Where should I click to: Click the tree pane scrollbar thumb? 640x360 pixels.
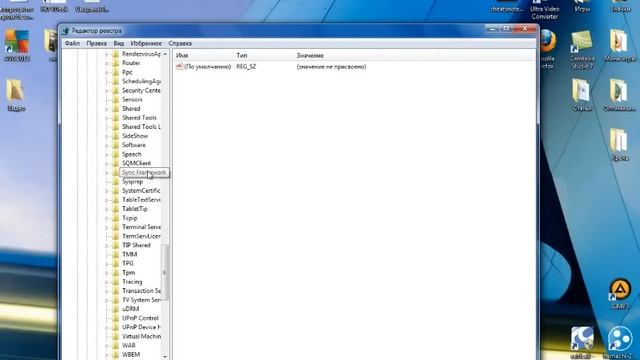pyautogui.click(x=165, y=272)
